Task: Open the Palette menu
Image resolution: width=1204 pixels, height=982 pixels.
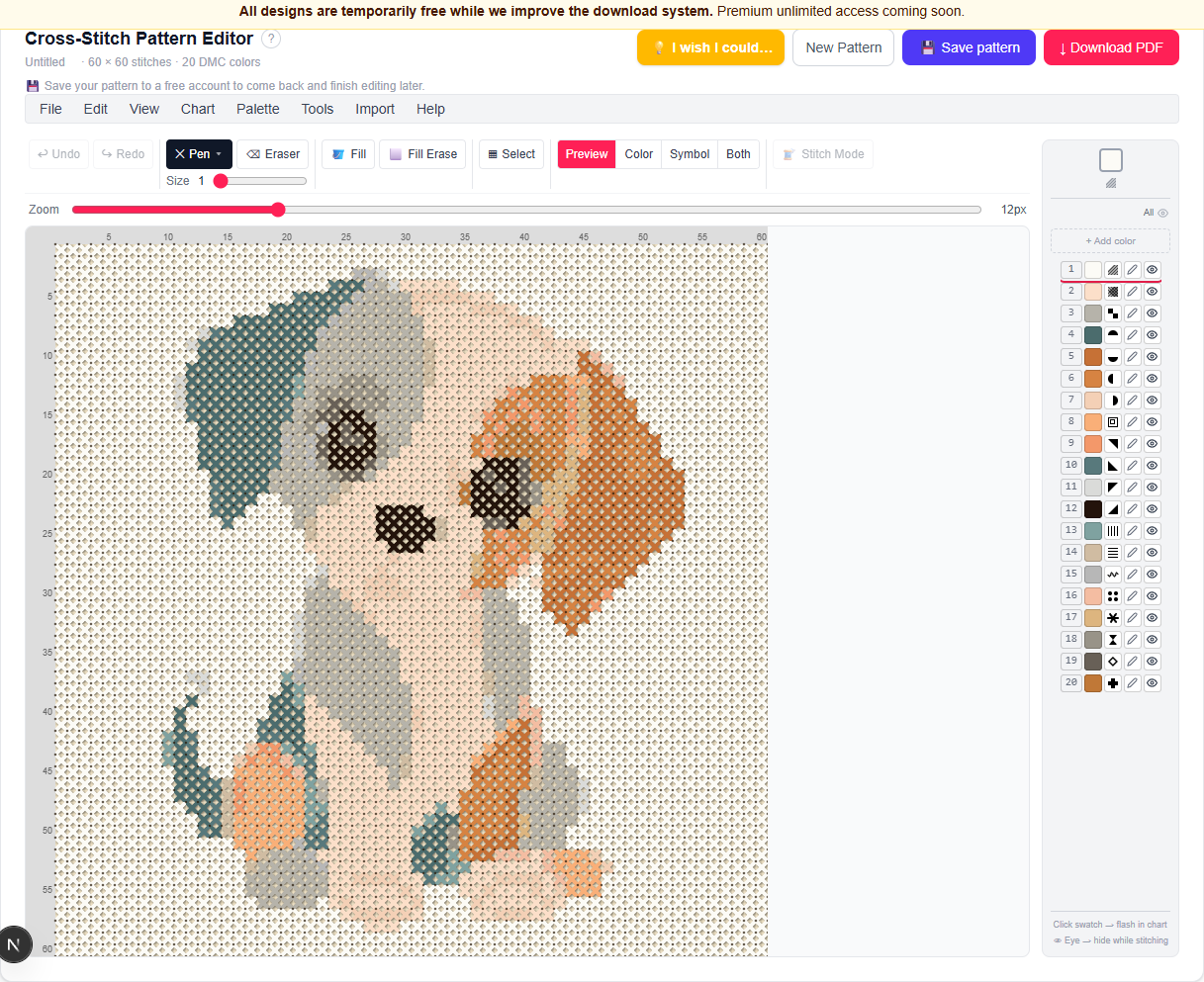Action: pos(258,109)
